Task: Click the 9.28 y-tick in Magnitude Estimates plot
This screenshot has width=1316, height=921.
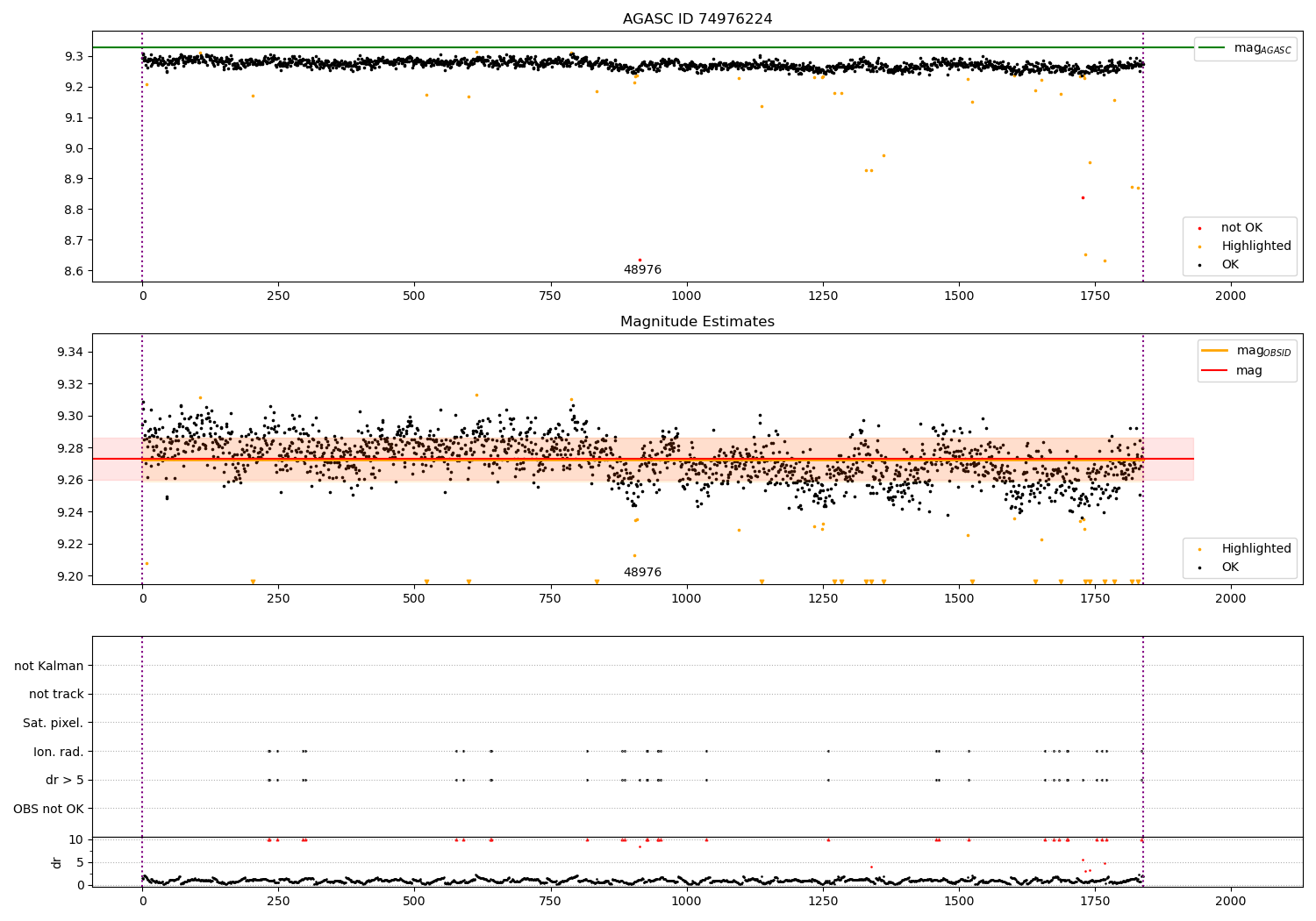Action: pos(71,448)
